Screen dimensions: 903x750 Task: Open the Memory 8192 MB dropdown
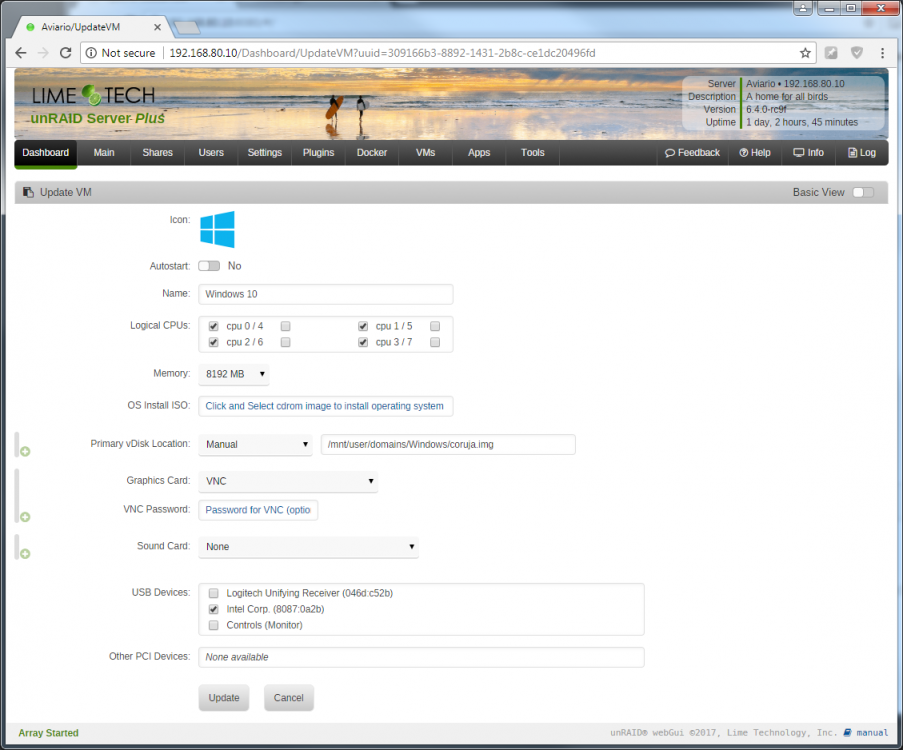[234, 374]
